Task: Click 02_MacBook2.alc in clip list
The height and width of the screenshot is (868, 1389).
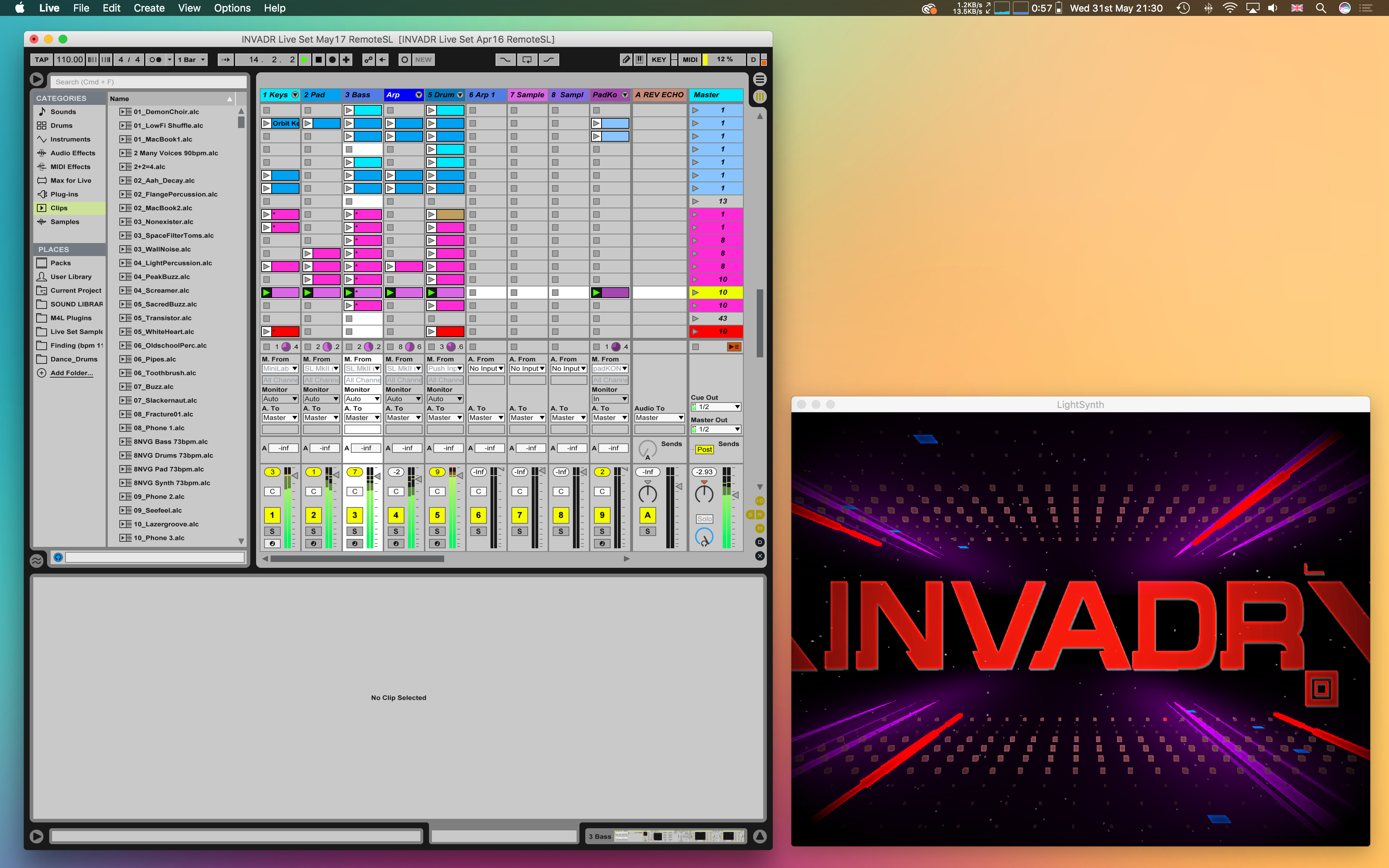Action: [x=163, y=208]
